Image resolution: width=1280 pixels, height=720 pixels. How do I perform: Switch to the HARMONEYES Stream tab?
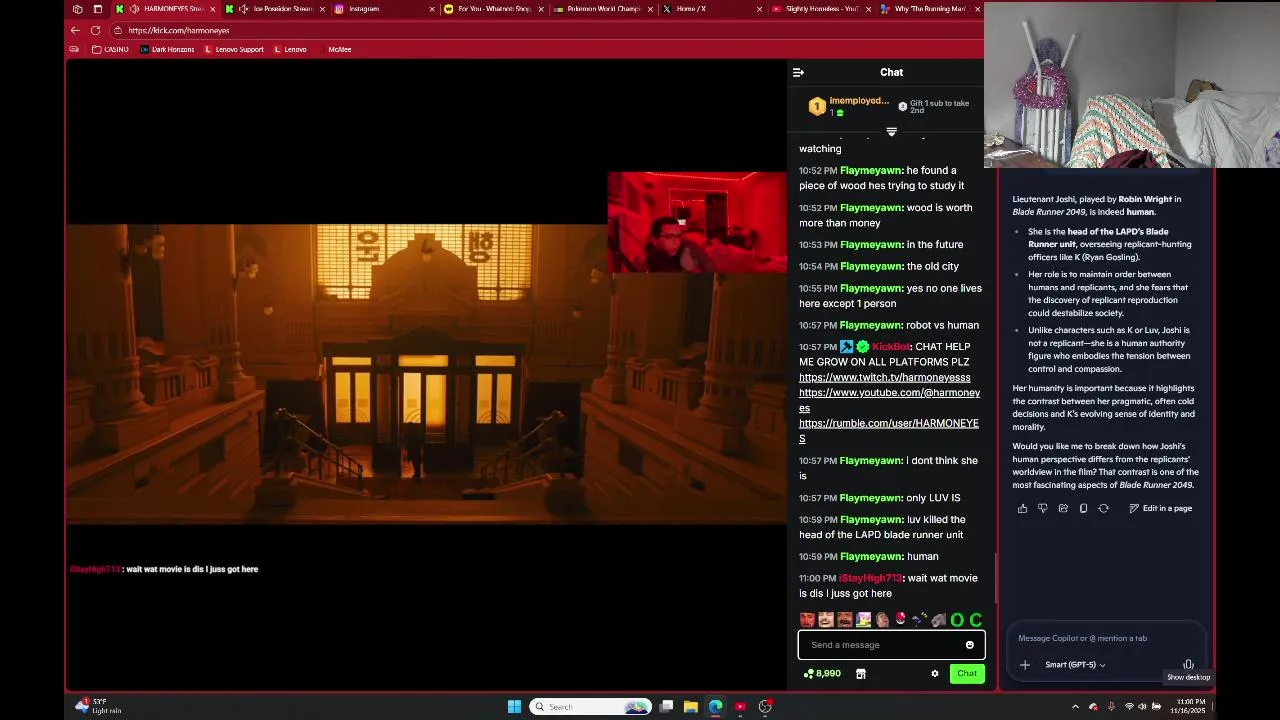166,9
